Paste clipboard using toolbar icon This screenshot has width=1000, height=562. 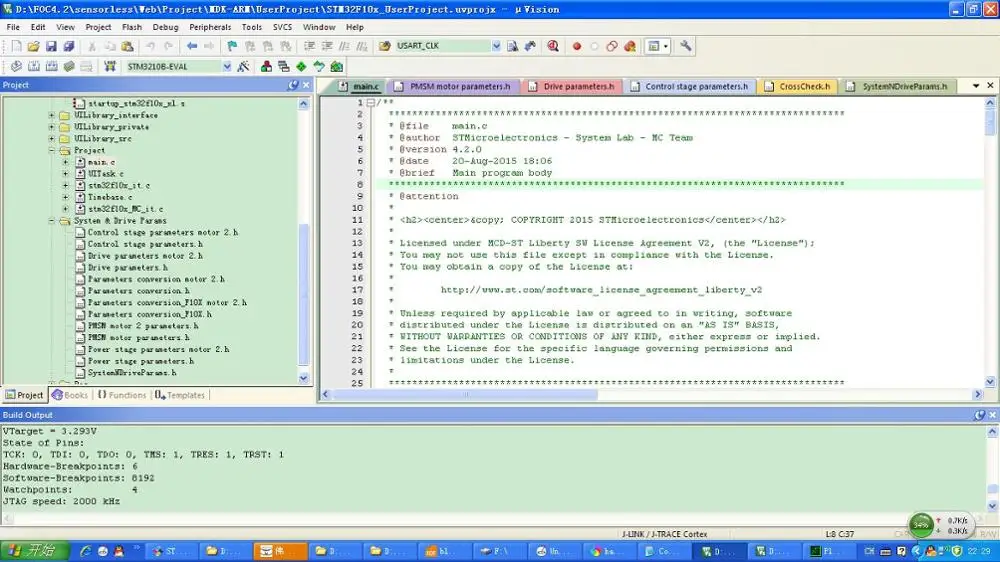[x=128, y=46]
